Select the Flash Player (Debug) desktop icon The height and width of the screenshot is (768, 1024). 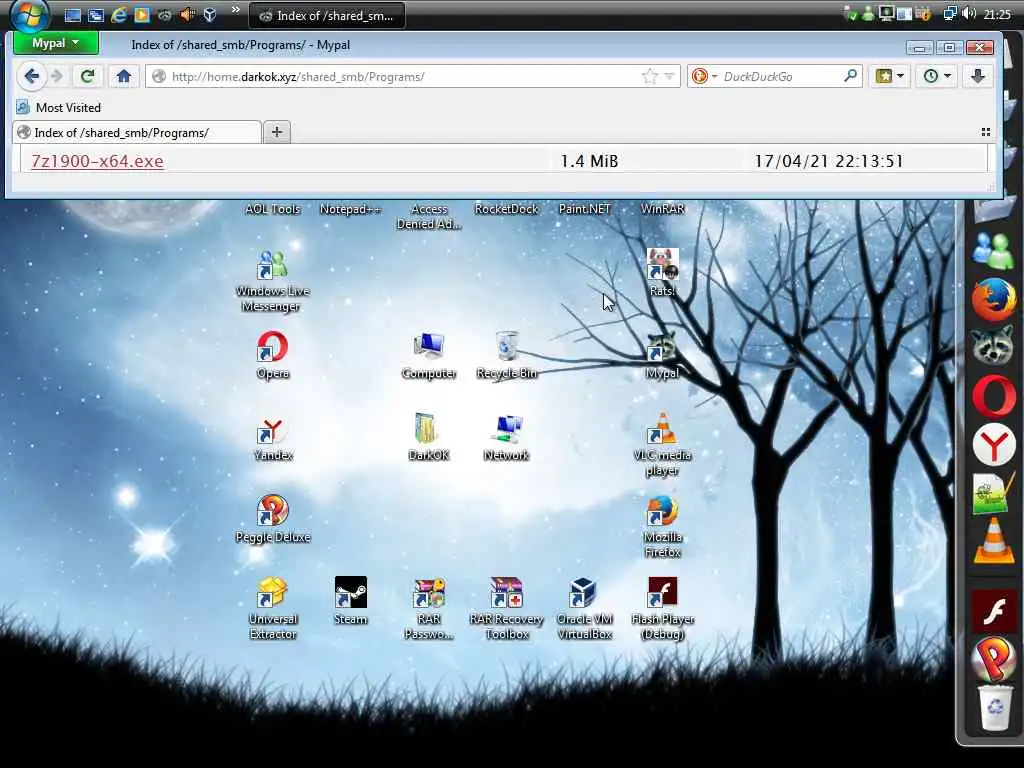click(662, 608)
